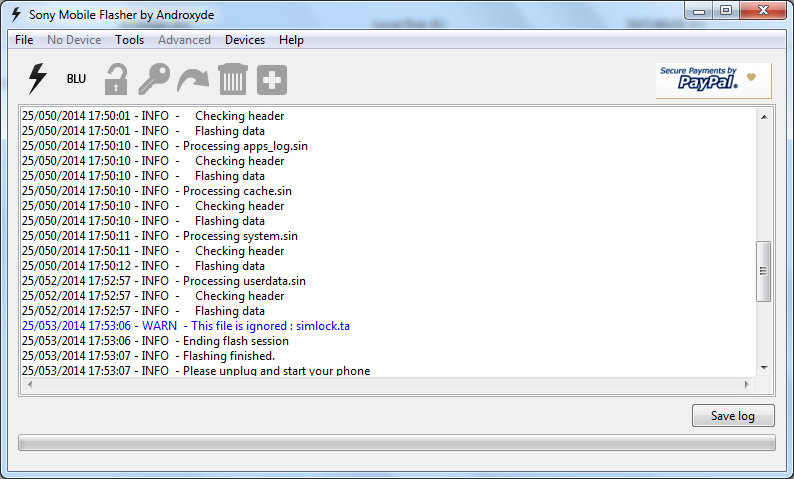Viewport: 794px width, 479px height.
Task: Open the Devices menu
Action: 245,39
